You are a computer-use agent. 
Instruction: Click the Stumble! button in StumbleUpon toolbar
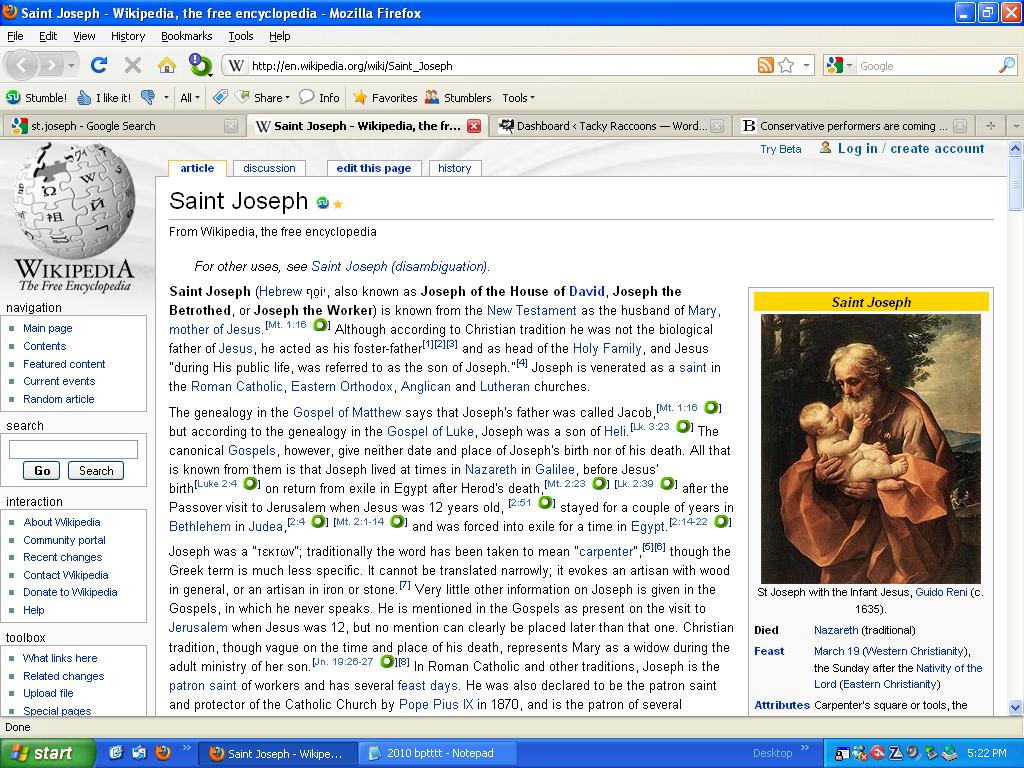pos(37,97)
